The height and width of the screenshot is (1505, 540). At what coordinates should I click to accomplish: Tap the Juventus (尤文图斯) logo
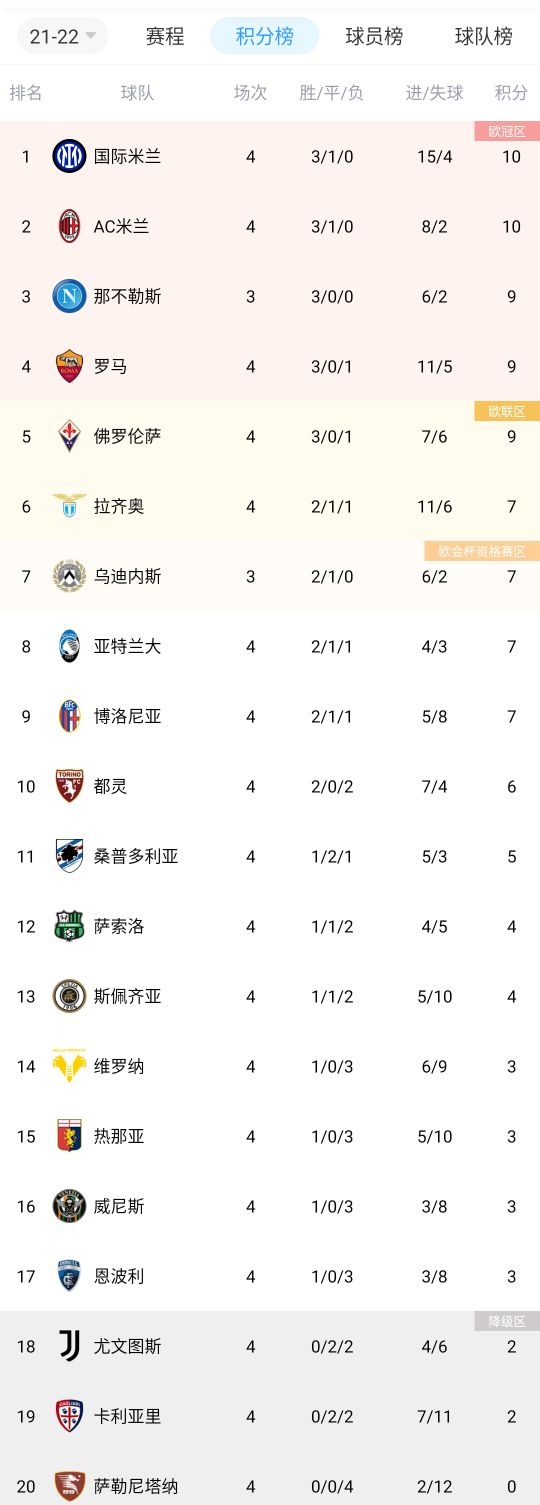[x=70, y=1346]
